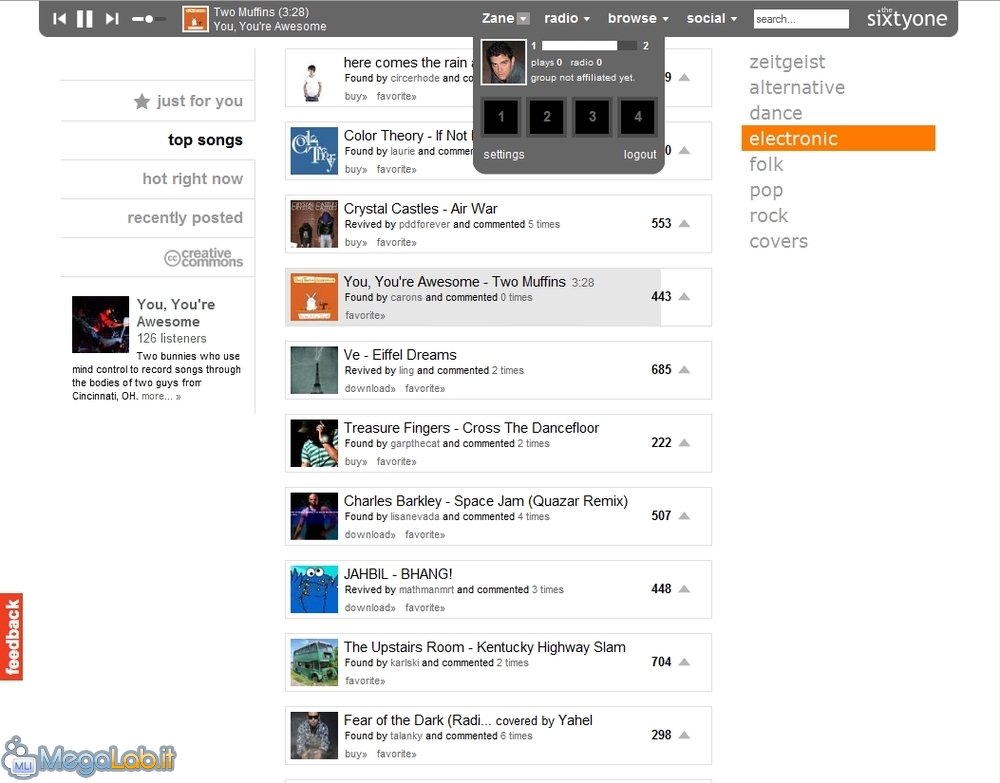Viewport: 1000px width, 783px height.
Task: Upvote The Upstairs Room - Kentucky Highway Slam
Action: tap(684, 662)
